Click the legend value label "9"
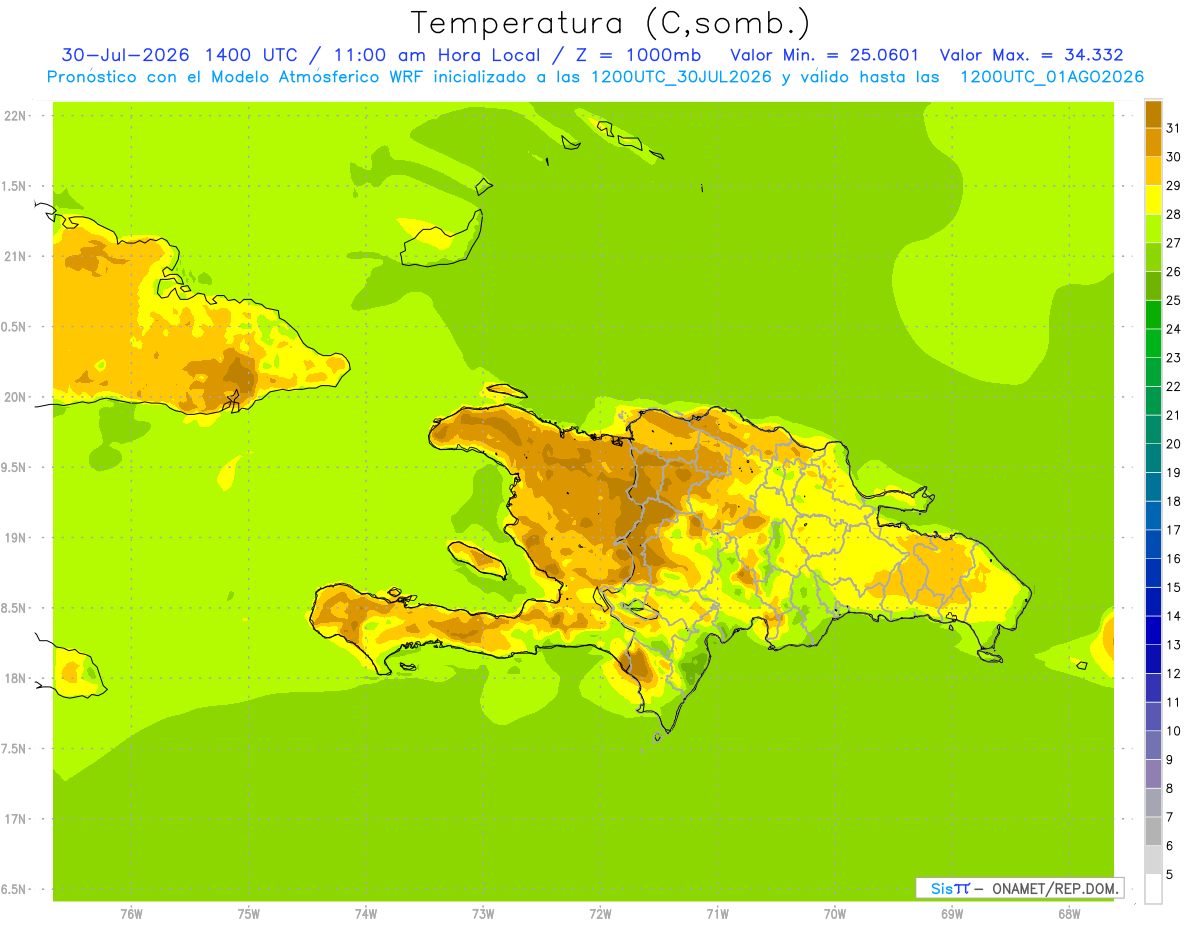1200x927 pixels. (1170, 760)
